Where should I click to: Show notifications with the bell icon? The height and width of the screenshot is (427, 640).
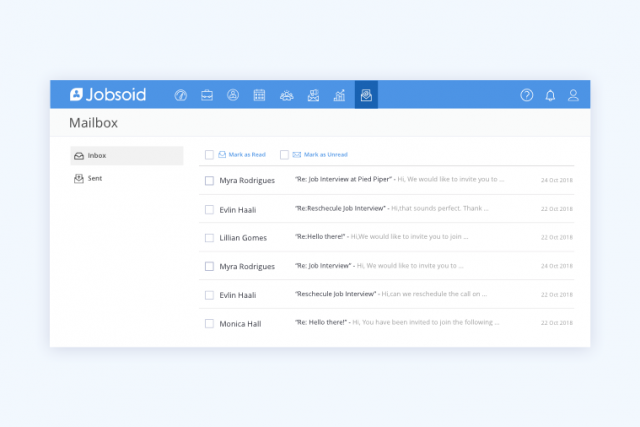[550, 95]
